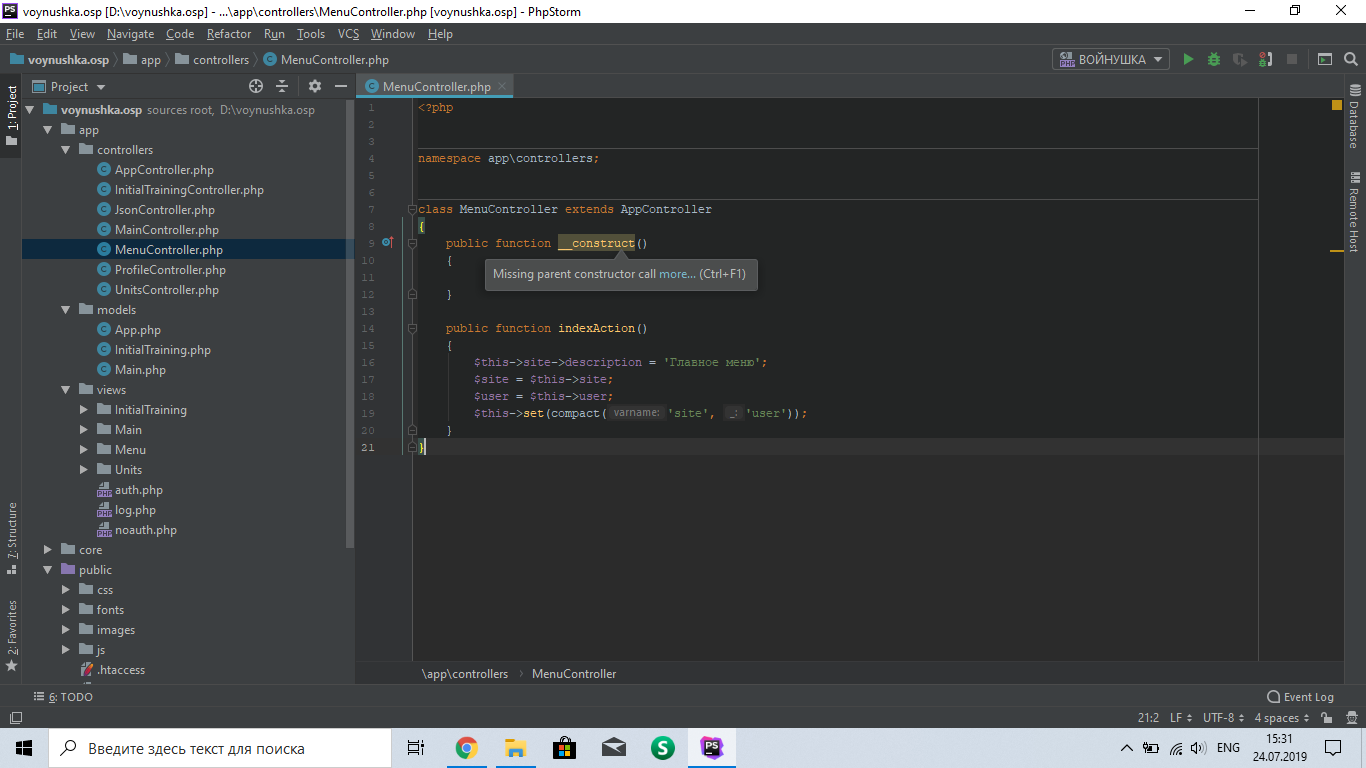Open .htaccess file in public folder

pyautogui.click(x=121, y=670)
